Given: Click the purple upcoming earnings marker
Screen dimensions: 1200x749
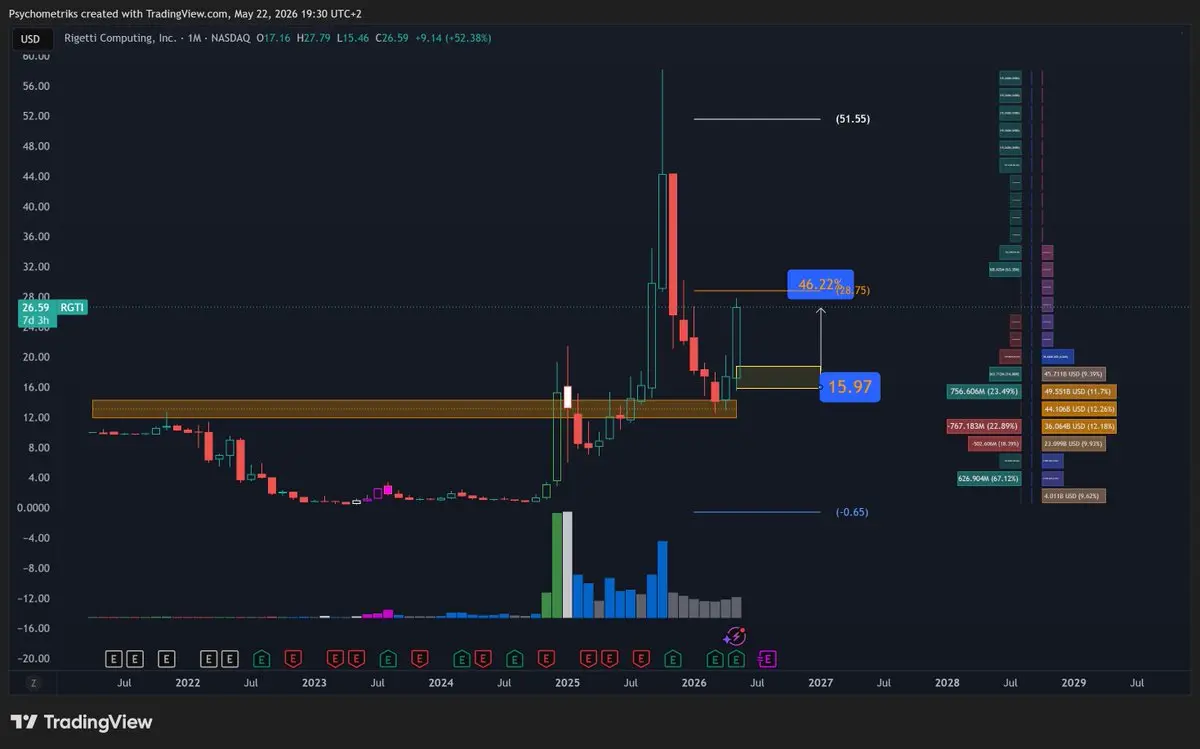Looking at the screenshot, I should tap(769, 658).
